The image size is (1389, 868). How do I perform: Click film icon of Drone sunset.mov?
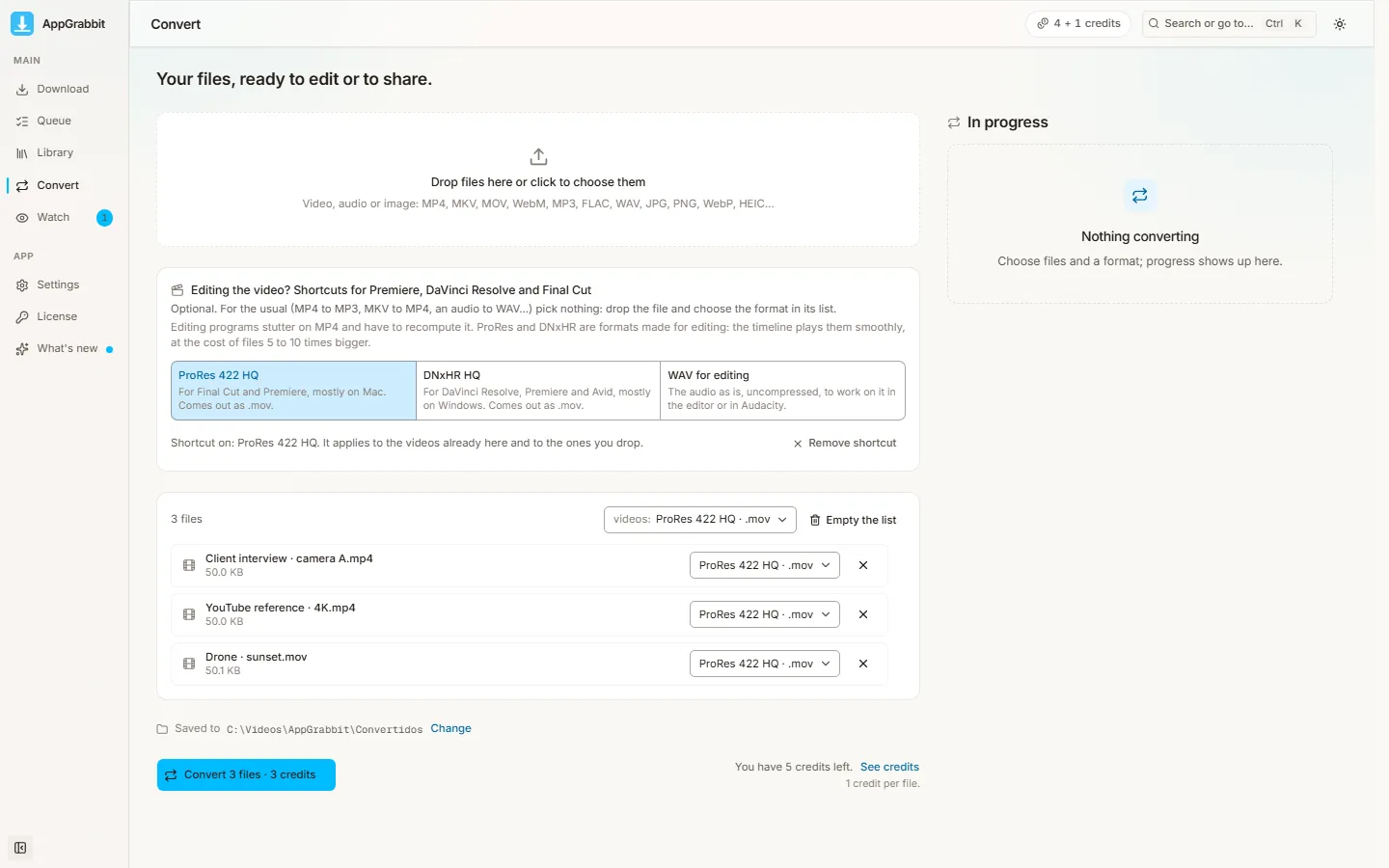tap(189, 664)
